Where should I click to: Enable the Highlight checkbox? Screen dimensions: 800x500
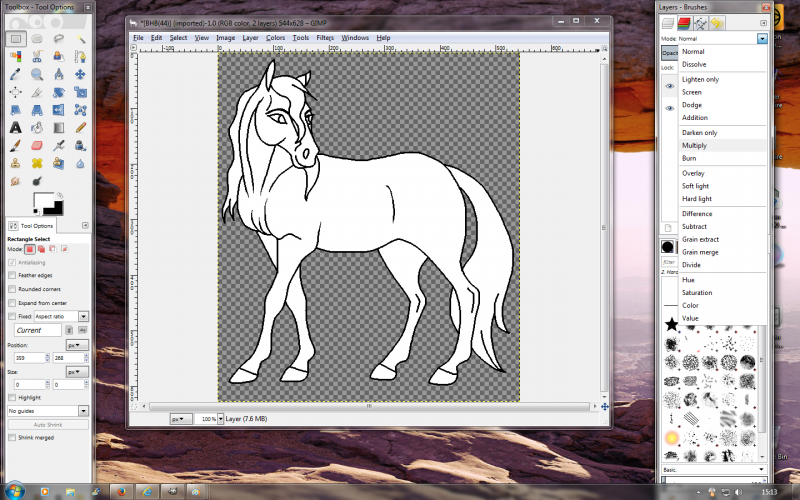12,397
